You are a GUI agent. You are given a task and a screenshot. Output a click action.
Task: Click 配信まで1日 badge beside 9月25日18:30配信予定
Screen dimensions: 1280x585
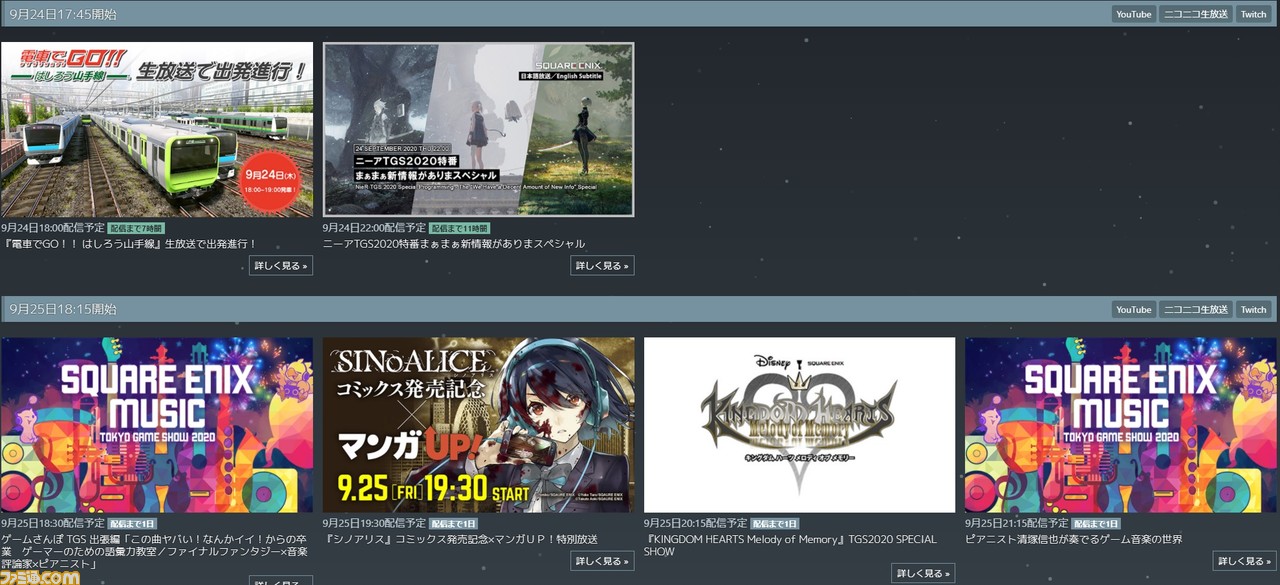[x=132, y=523]
